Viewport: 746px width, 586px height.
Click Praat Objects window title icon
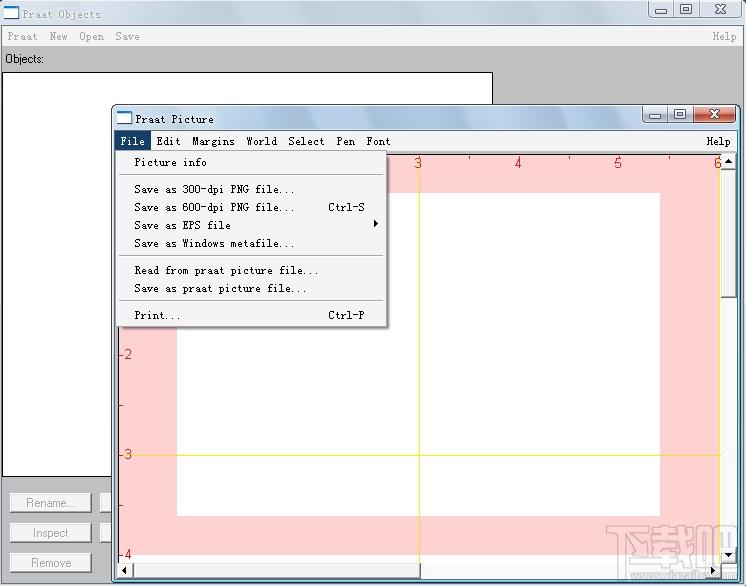[x=11, y=13]
